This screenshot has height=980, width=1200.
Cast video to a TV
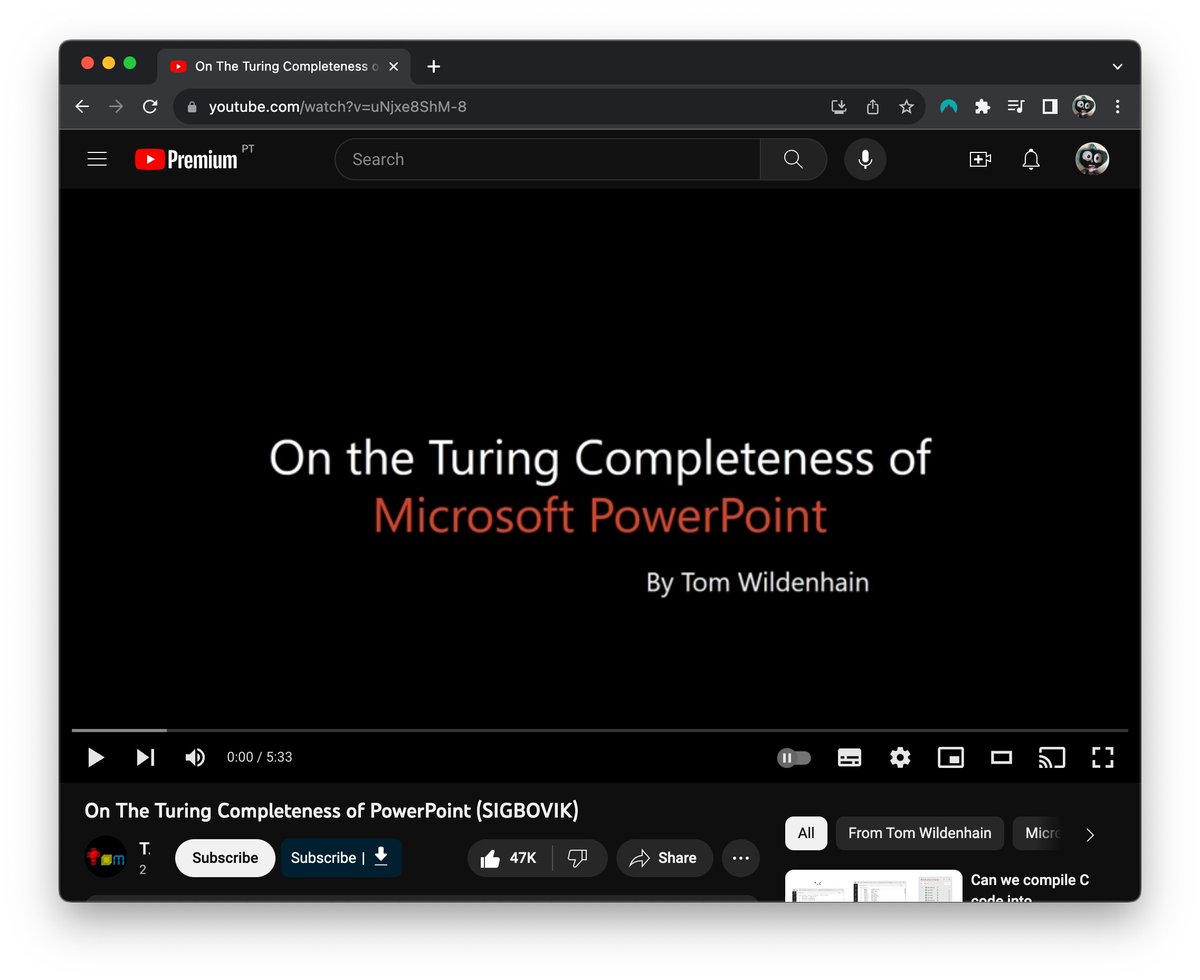(1052, 757)
